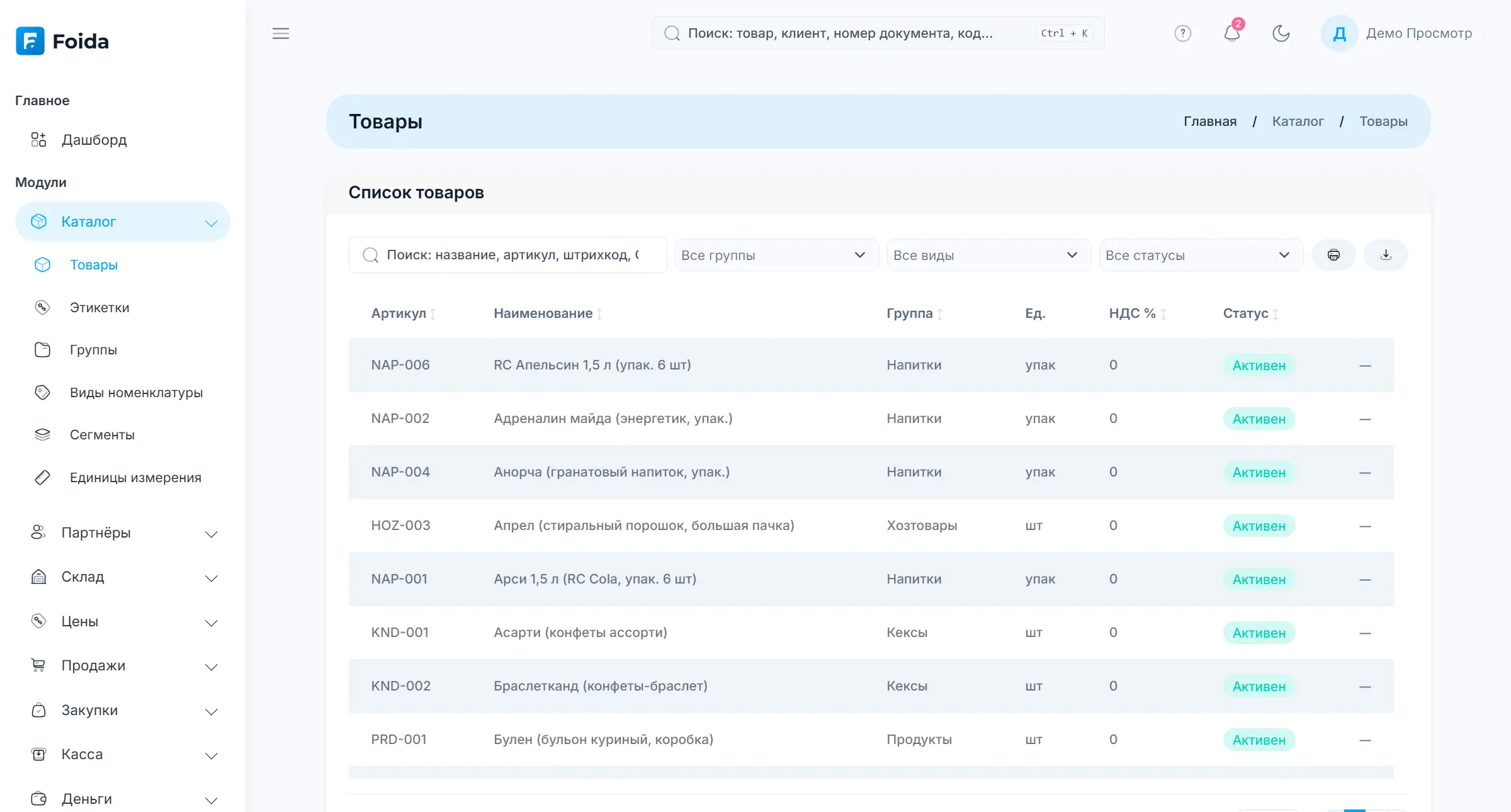
Task: Expand the Закупки submenu chevron
Action: tap(212, 712)
